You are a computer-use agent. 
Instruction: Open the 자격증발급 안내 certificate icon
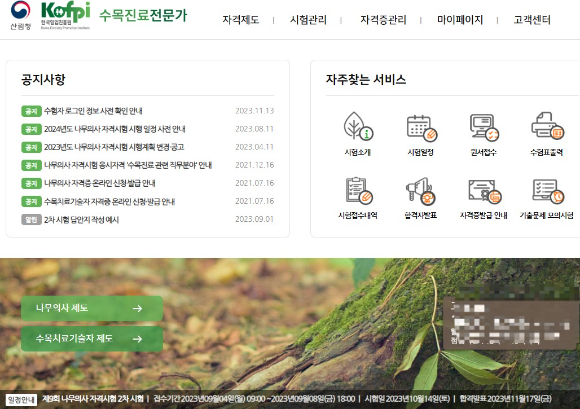click(x=485, y=192)
